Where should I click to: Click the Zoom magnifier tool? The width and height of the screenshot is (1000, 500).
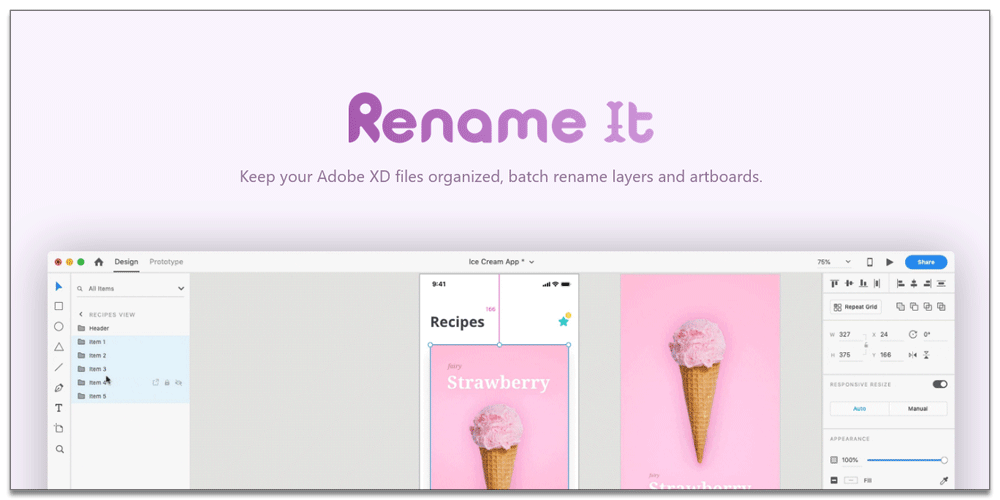click(x=59, y=449)
